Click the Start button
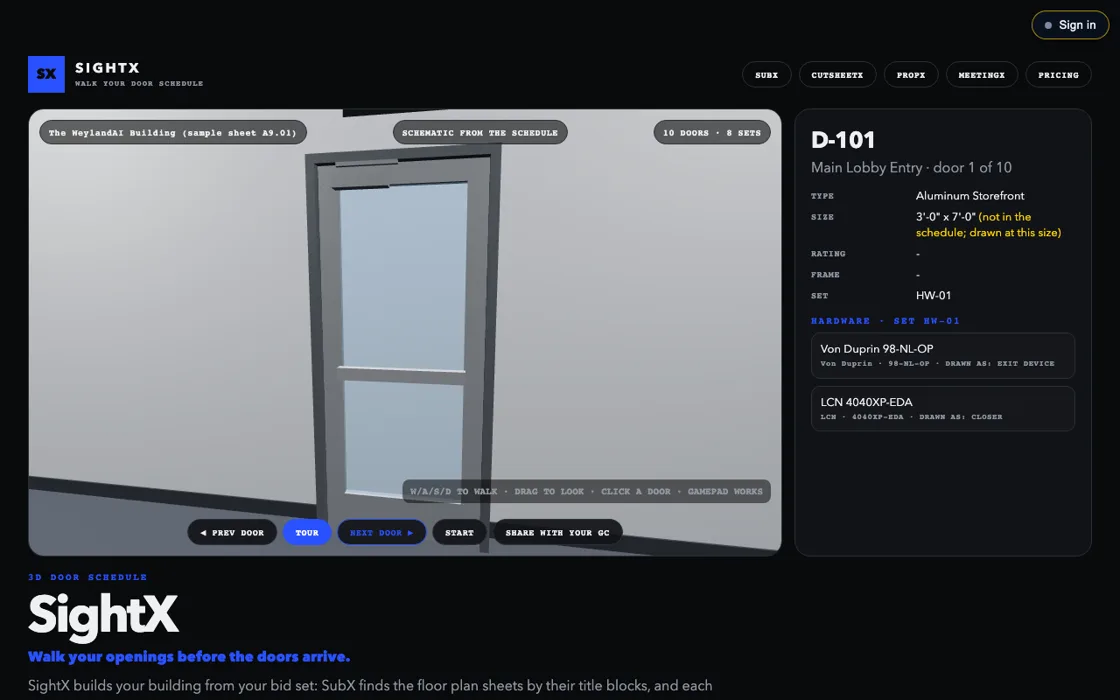The image size is (1120, 700). 459,532
